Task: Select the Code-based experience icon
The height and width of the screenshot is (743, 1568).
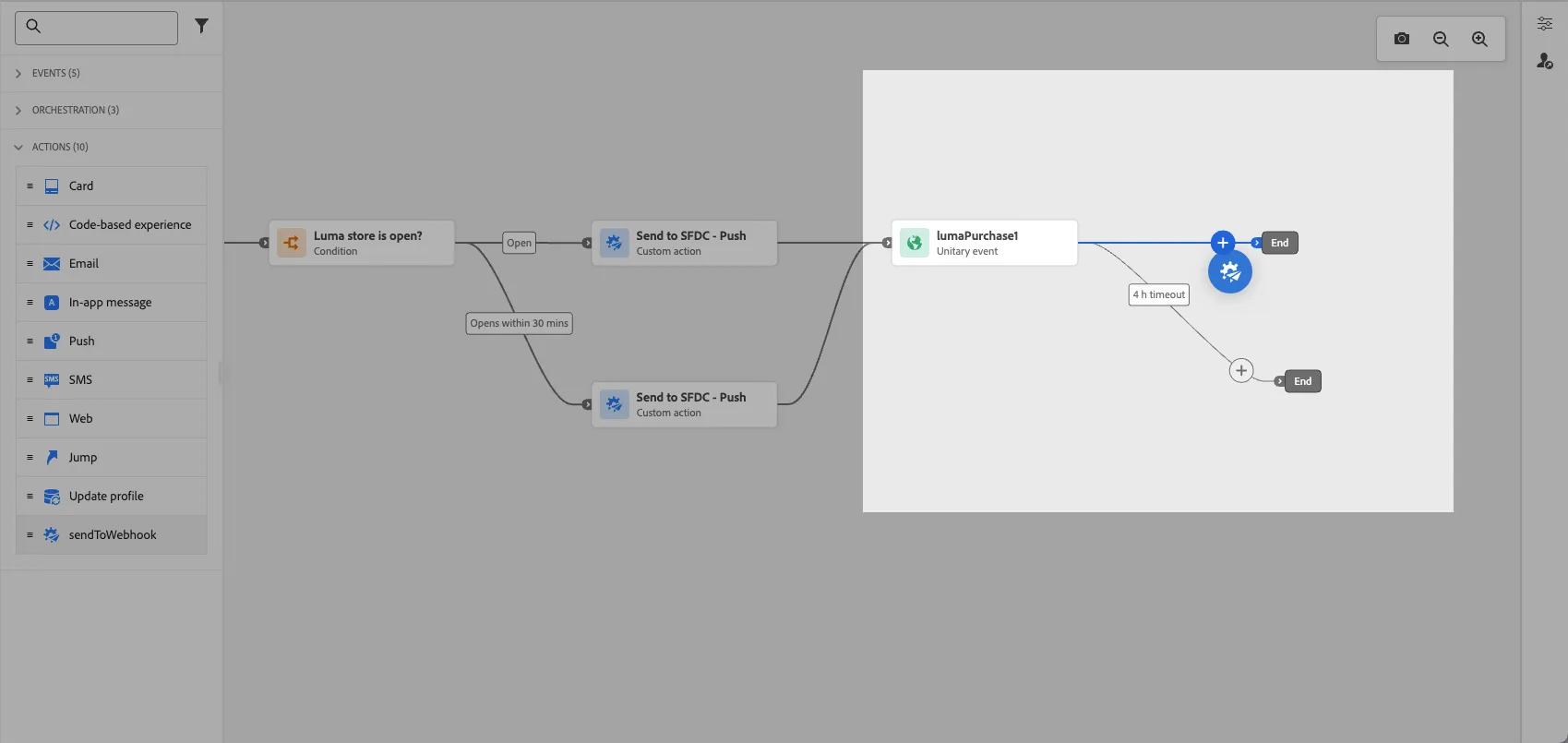Action: (x=52, y=225)
